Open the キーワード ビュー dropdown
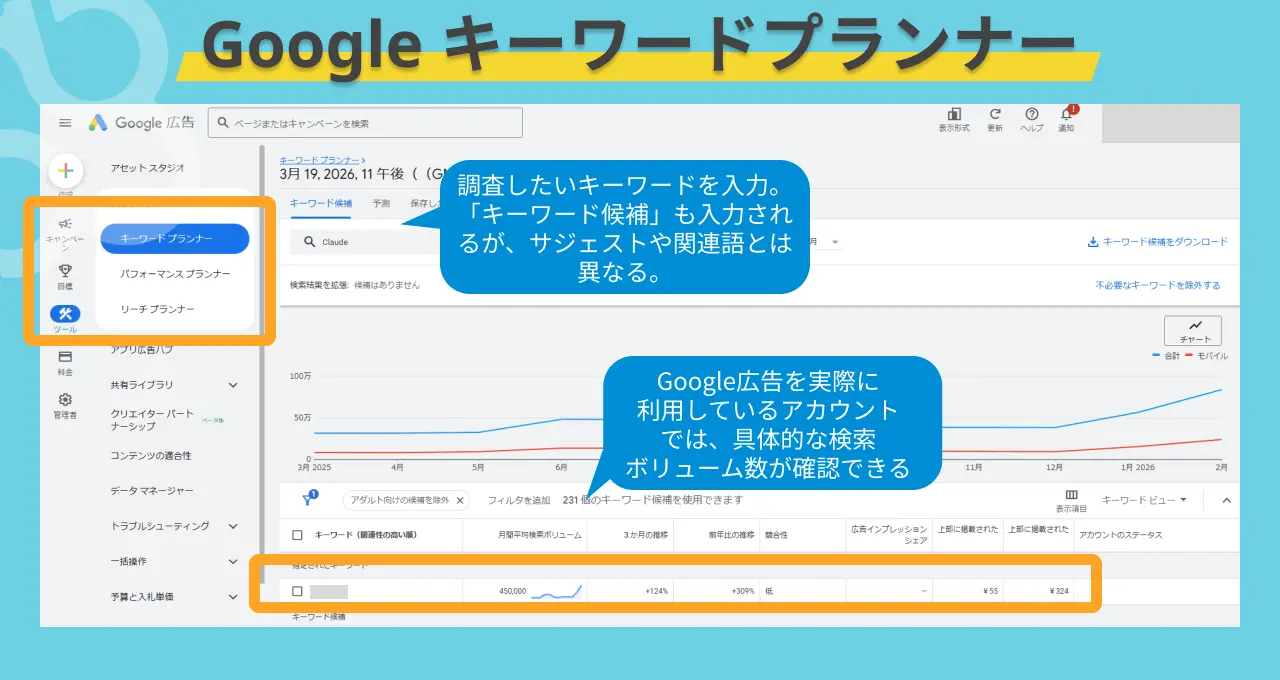 point(1144,500)
